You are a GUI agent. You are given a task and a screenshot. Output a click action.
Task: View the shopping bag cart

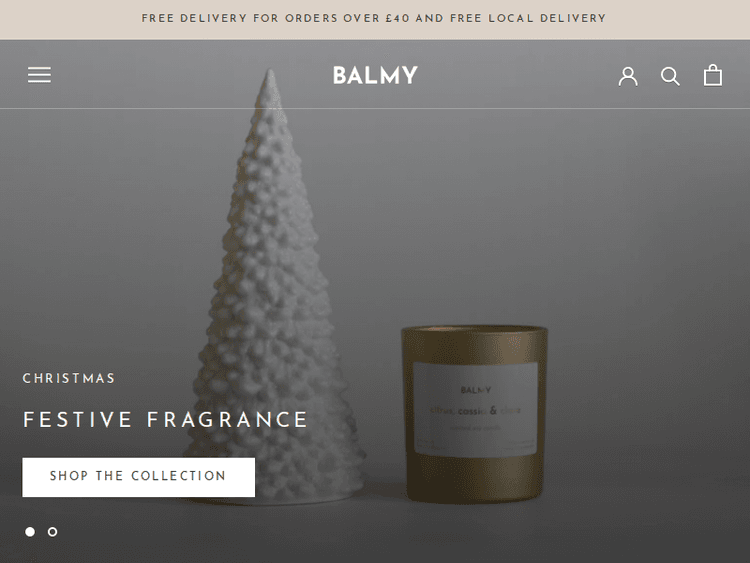point(713,75)
